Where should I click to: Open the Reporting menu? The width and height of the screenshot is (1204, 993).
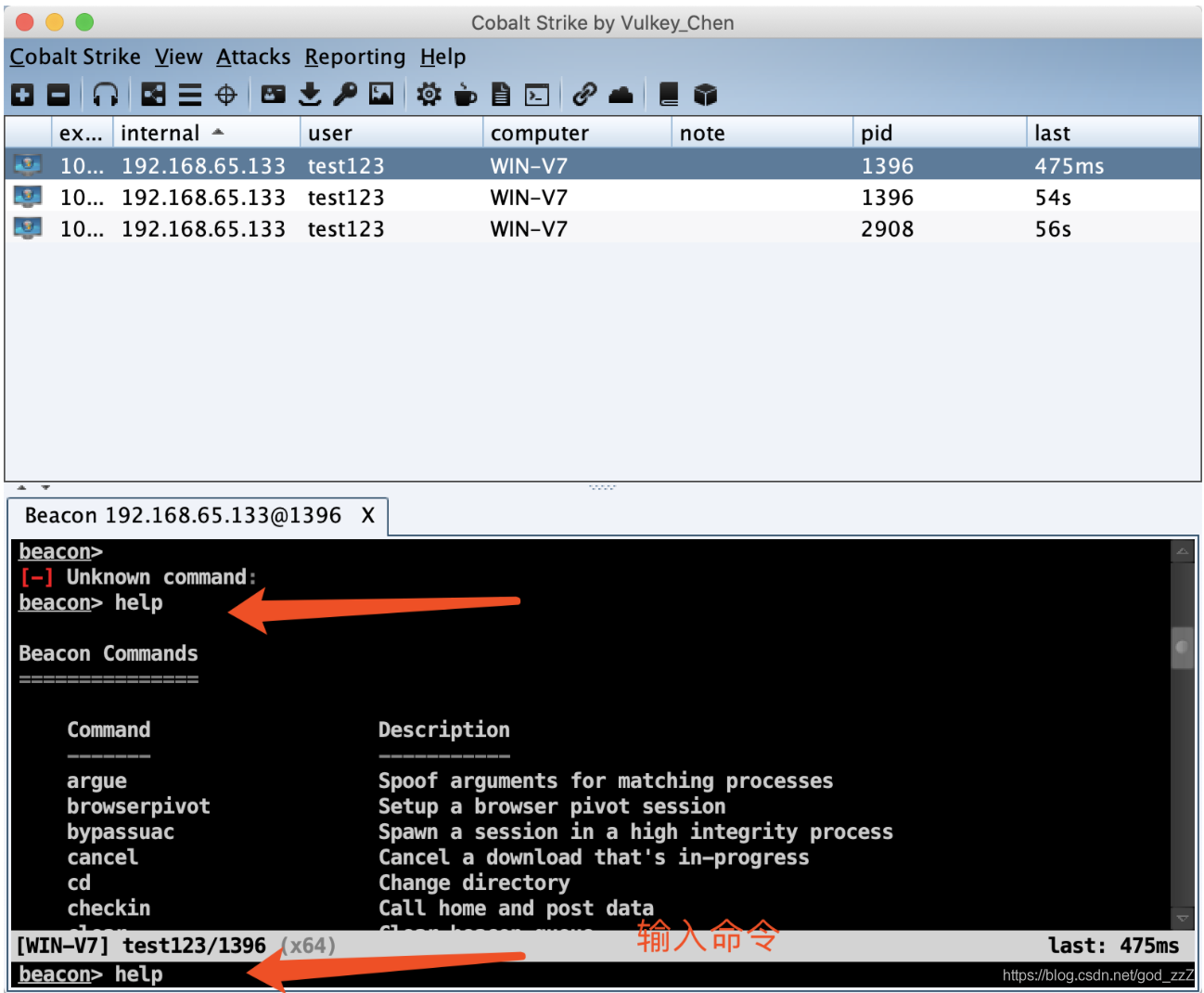point(355,57)
